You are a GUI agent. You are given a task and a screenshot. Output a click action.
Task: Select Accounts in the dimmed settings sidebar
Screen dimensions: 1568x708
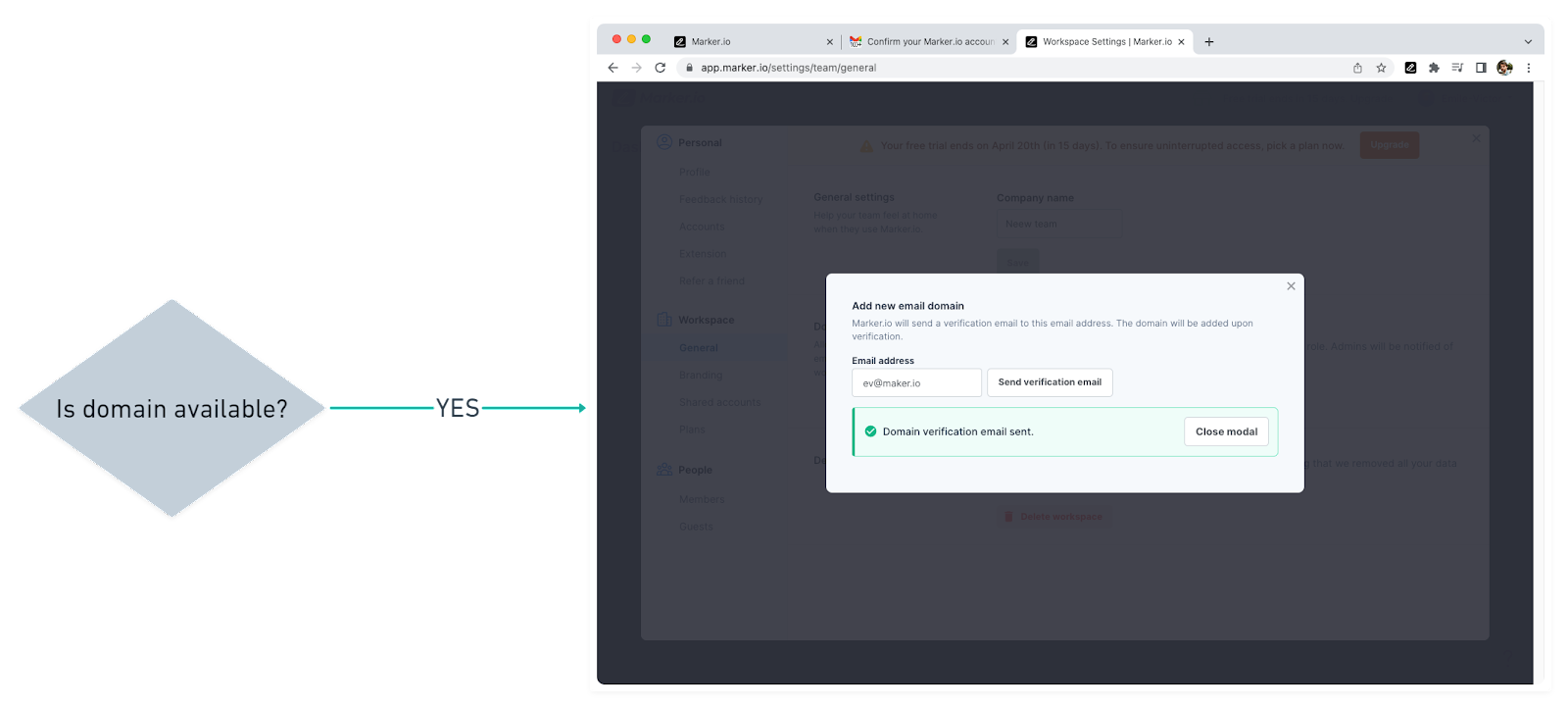pos(702,227)
